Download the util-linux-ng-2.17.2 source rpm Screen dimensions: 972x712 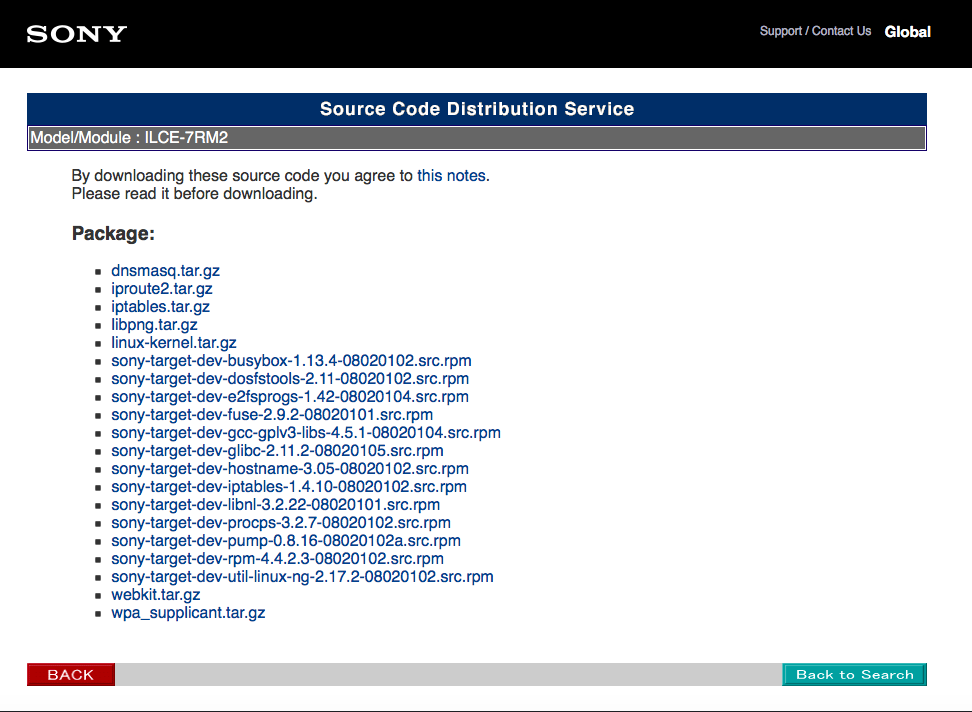[x=303, y=576]
